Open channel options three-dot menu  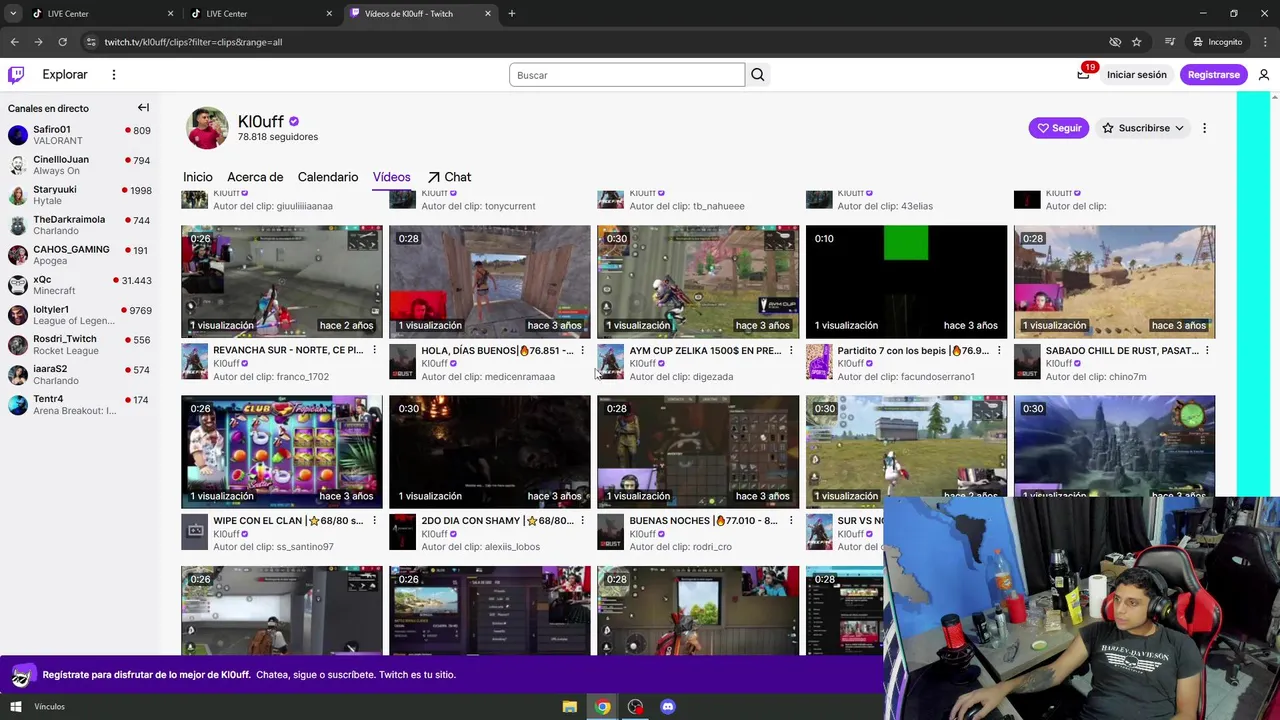pyautogui.click(x=1204, y=128)
